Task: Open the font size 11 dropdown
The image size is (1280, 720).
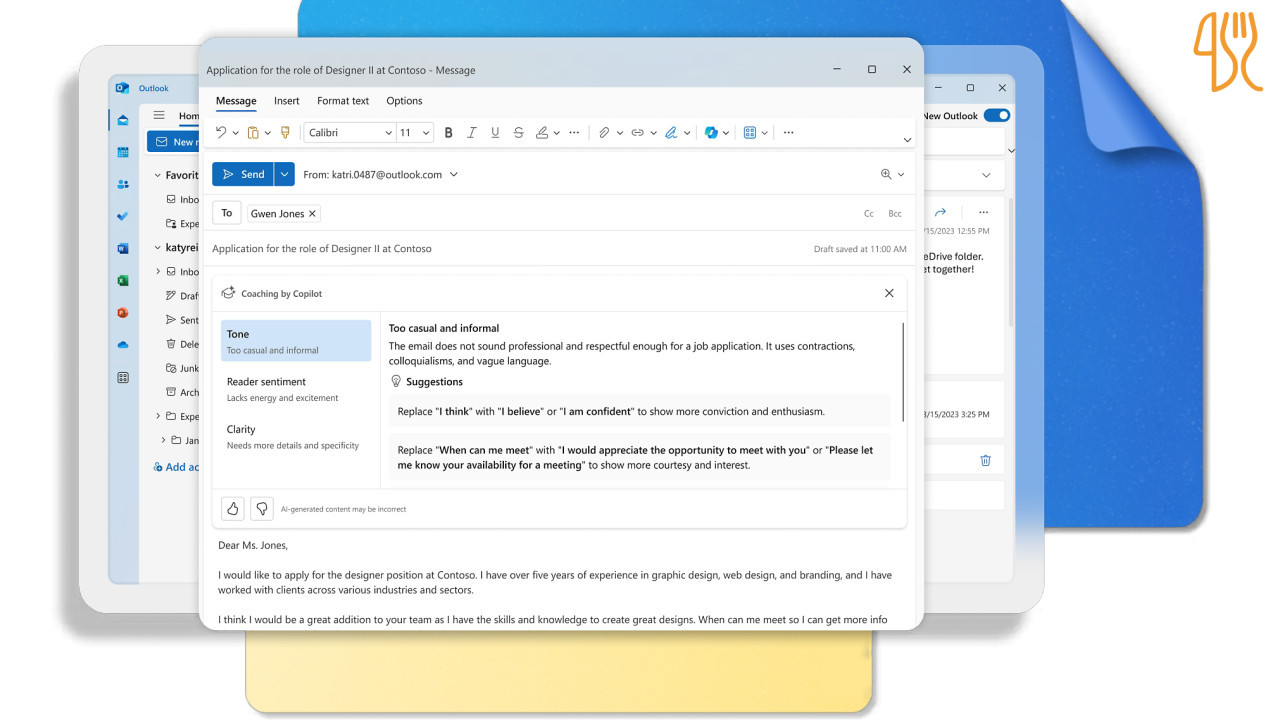Action: point(414,132)
